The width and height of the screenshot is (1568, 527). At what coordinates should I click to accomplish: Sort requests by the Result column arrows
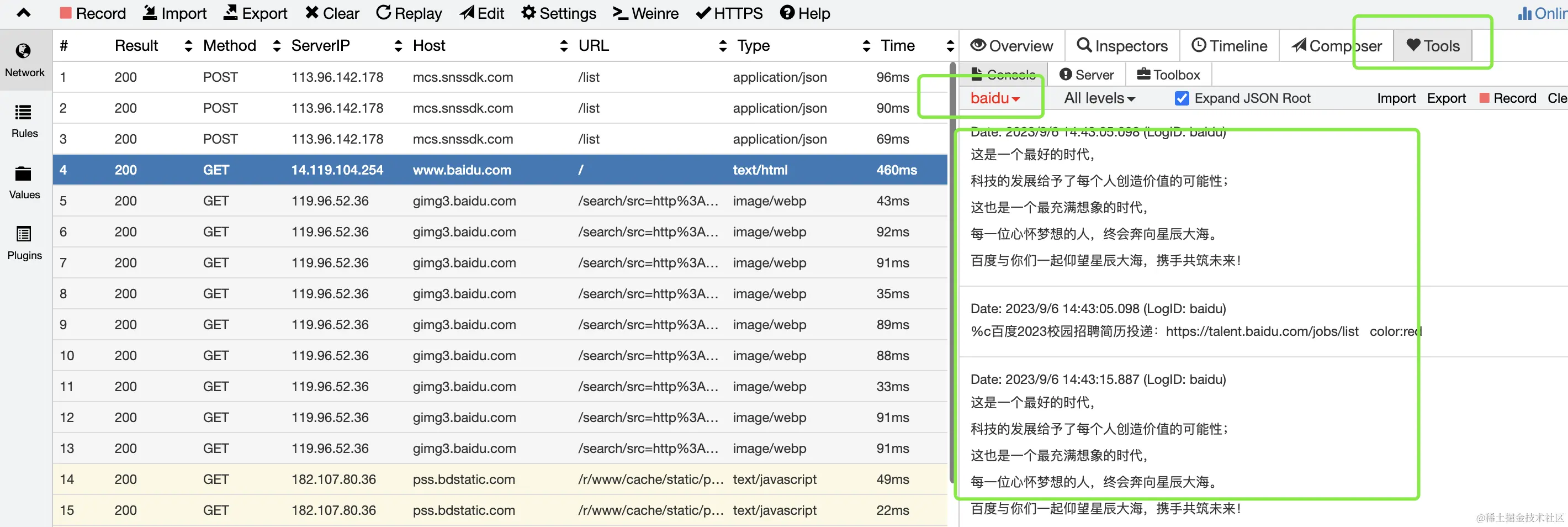pos(188,46)
